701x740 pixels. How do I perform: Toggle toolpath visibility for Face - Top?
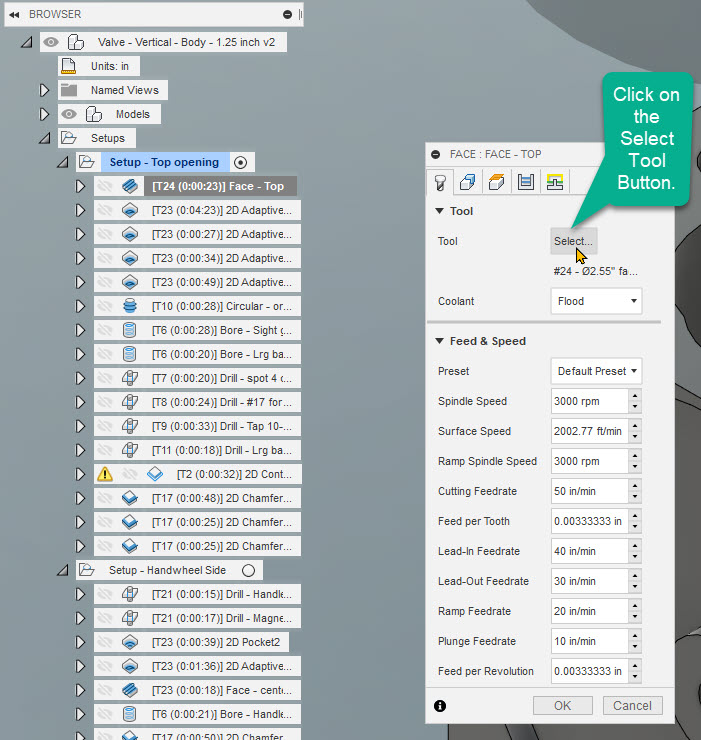105,186
